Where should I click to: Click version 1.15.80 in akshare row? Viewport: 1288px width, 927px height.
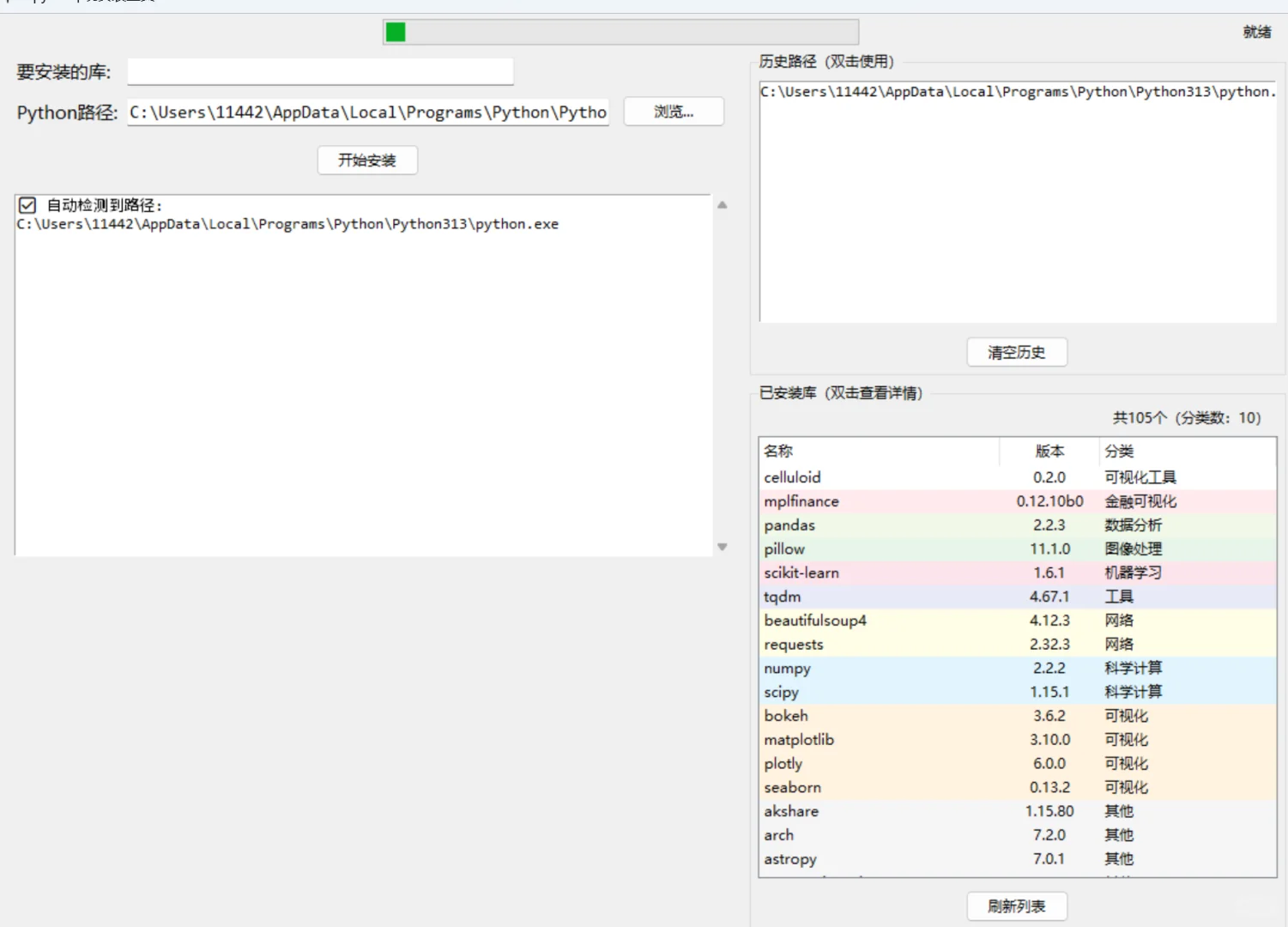click(x=1049, y=811)
